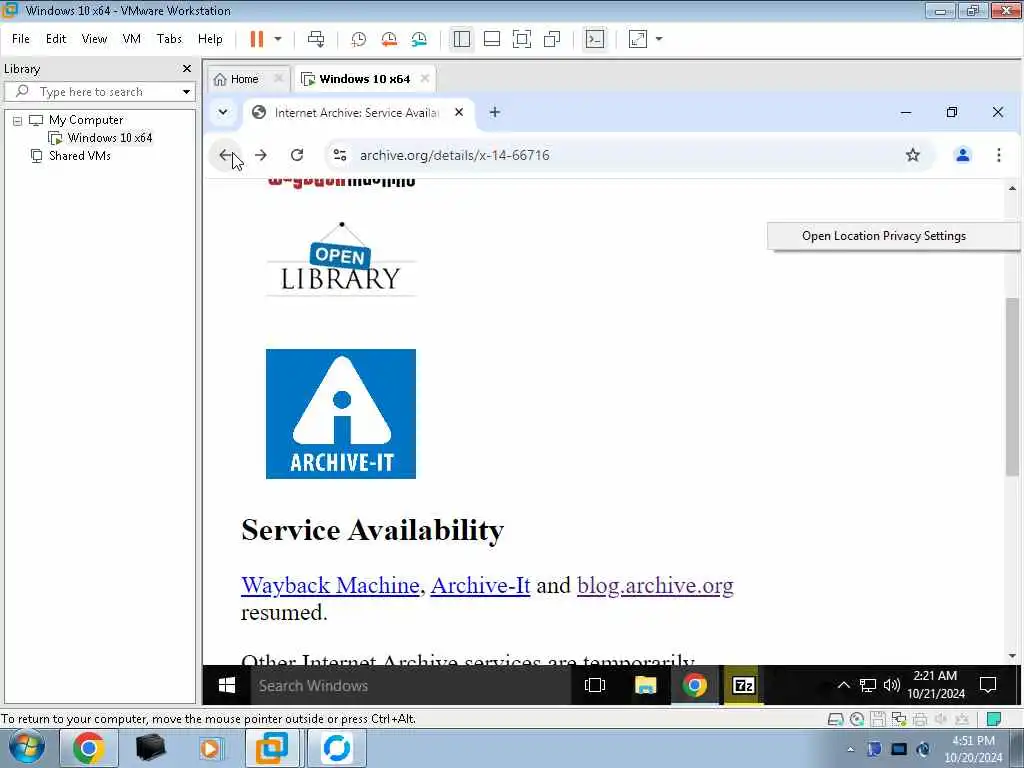Toggle the library sidebar view icon
This screenshot has width=1024, height=768.
pos(462,39)
